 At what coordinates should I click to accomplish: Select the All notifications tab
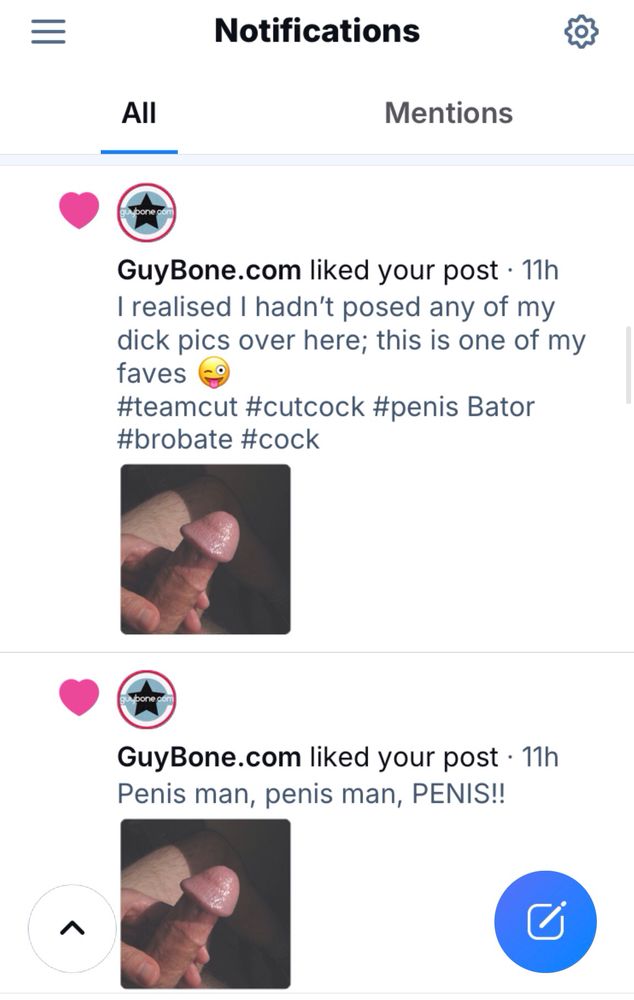pyautogui.click(x=138, y=113)
